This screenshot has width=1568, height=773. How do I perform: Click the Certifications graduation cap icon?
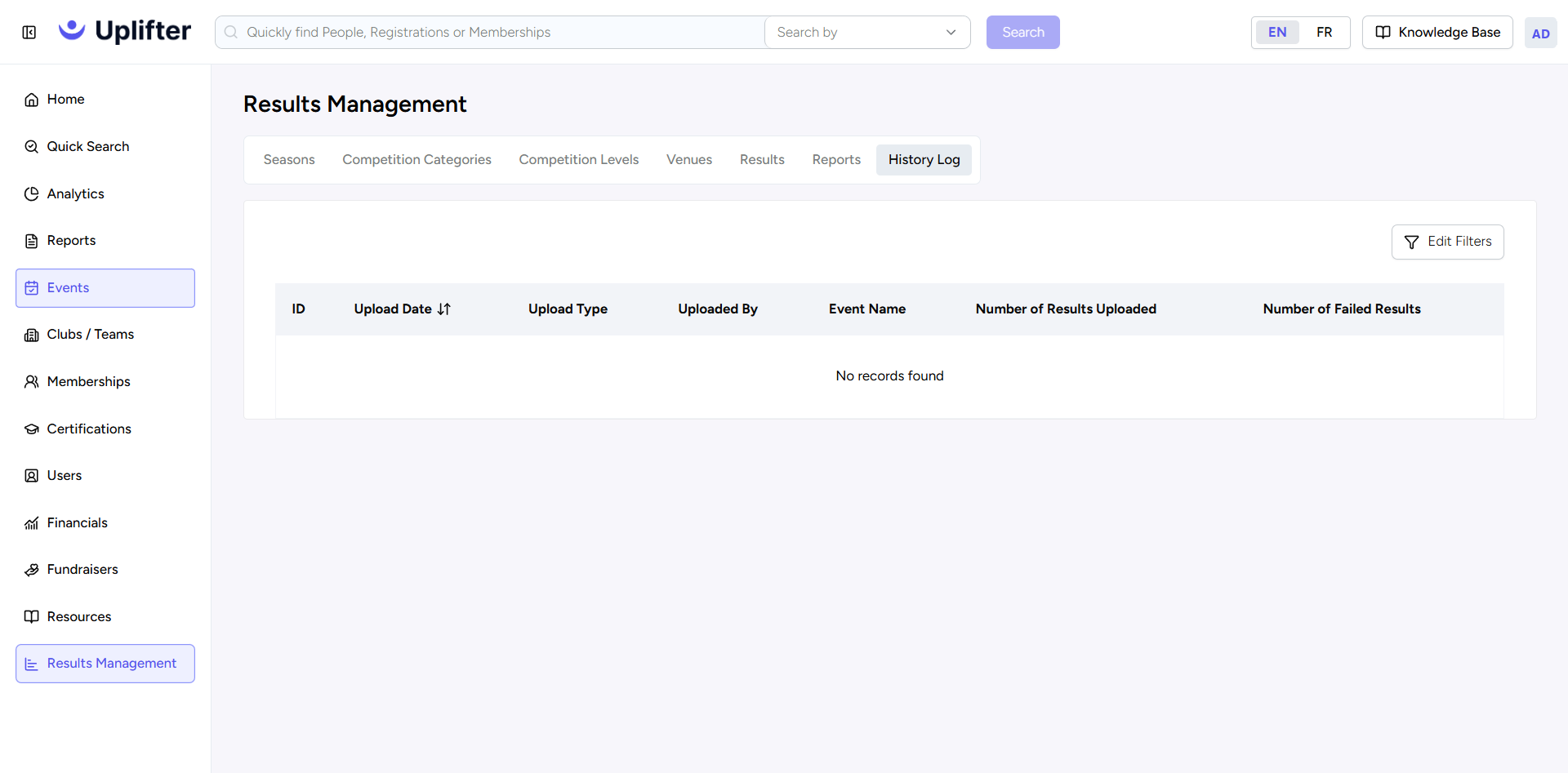pos(32,429)
